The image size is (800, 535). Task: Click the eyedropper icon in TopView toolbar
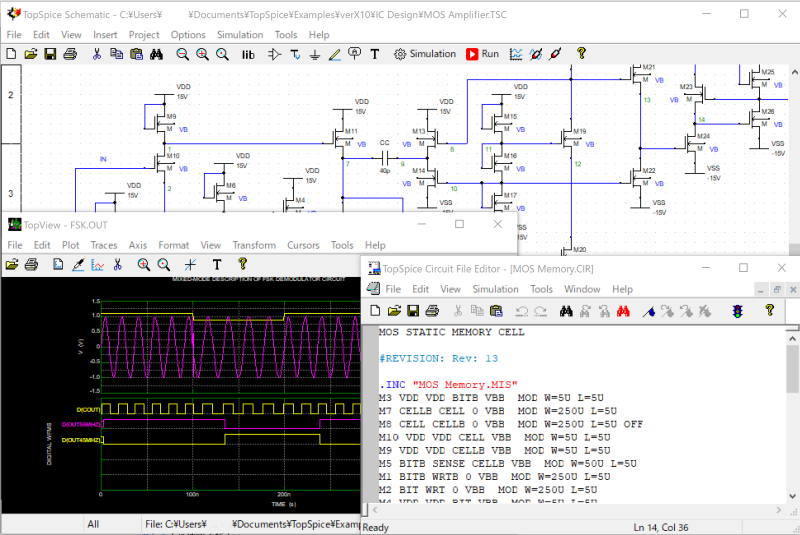[78, 265]
